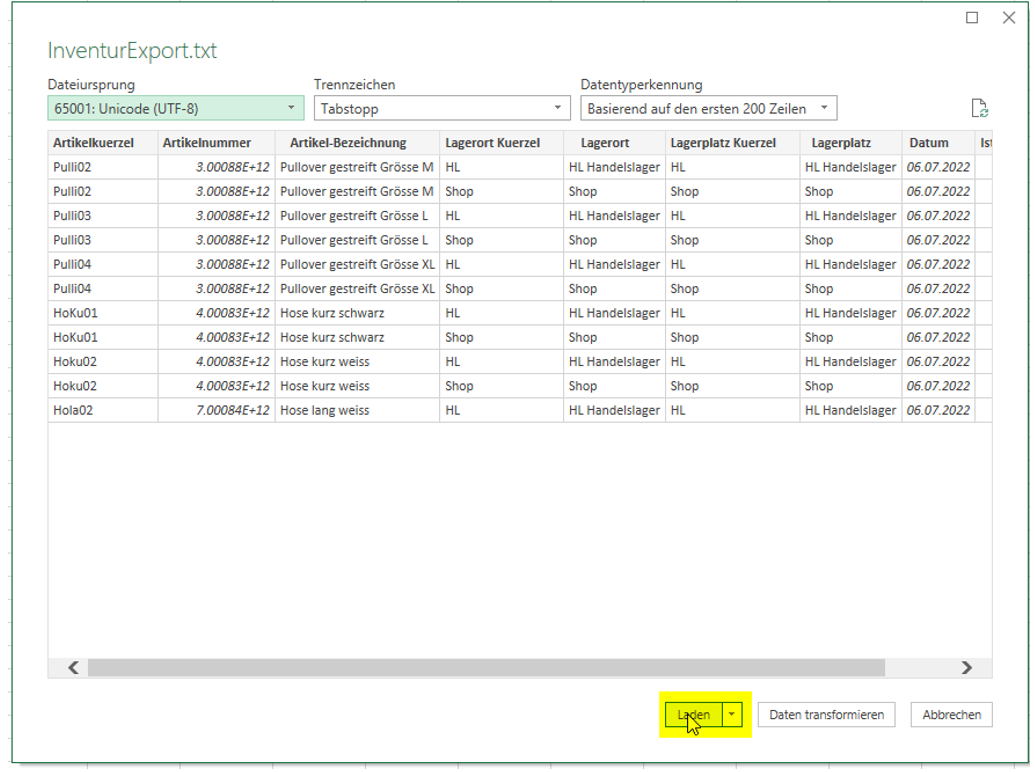Screen dimensions: 1035x772
Task: Cancel import with the Abbrechen button
Action: pos(951,714)
